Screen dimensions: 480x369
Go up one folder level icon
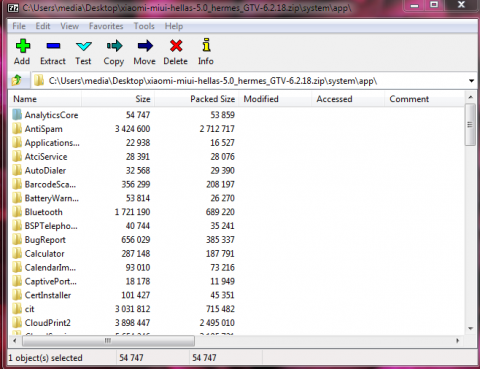(x=17, y=80)
